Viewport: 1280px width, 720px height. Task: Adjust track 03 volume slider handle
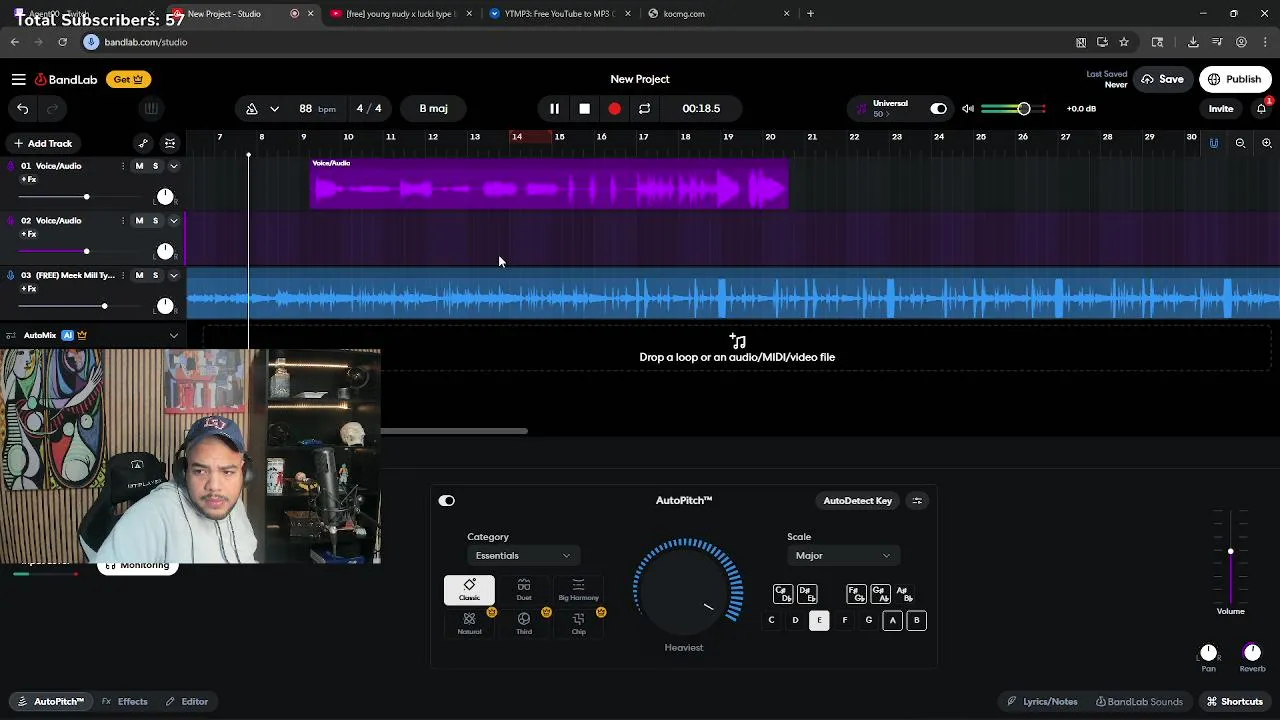click(x=104, y=306)
